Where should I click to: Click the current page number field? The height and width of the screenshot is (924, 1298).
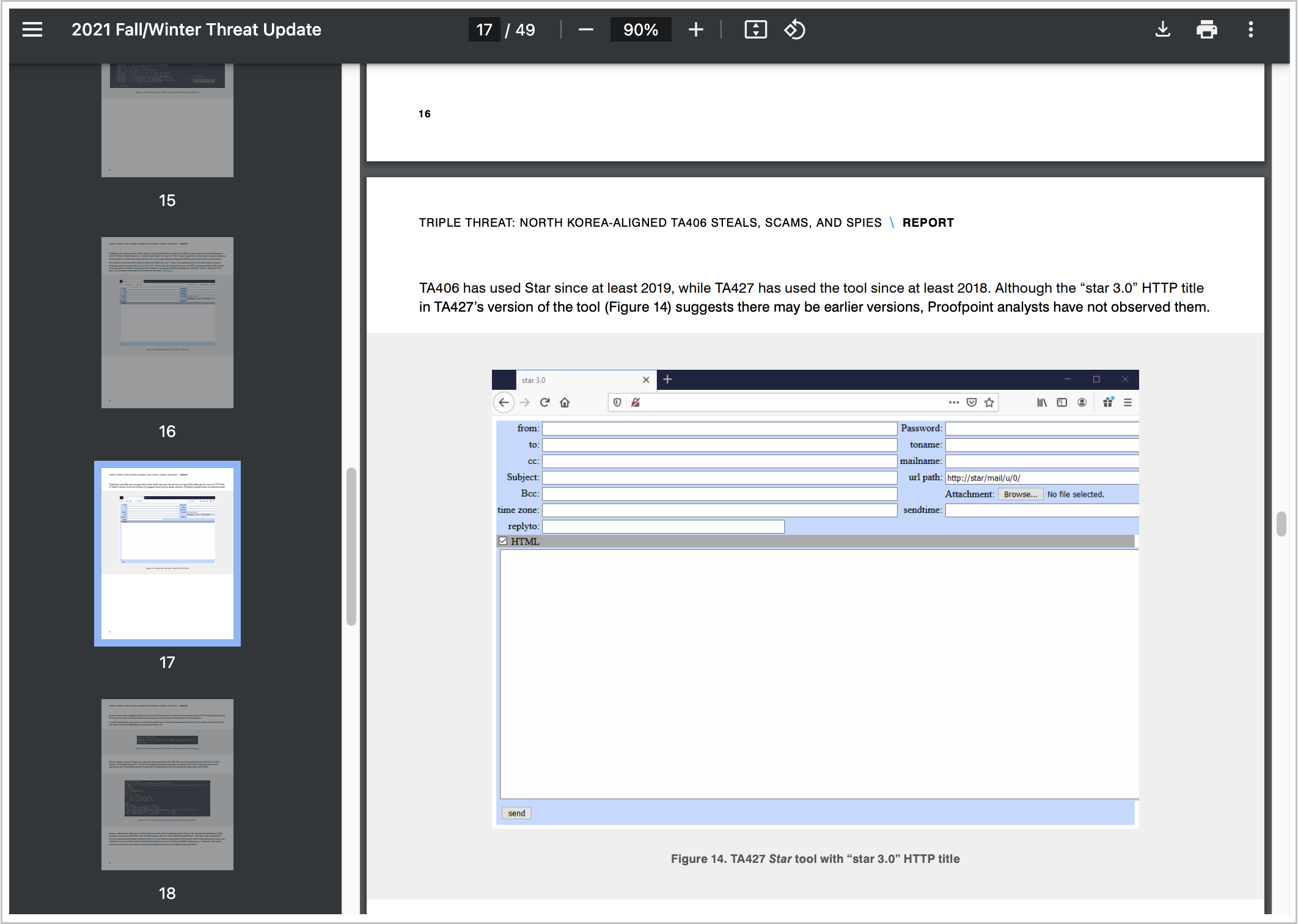click(x=484, y=29)
